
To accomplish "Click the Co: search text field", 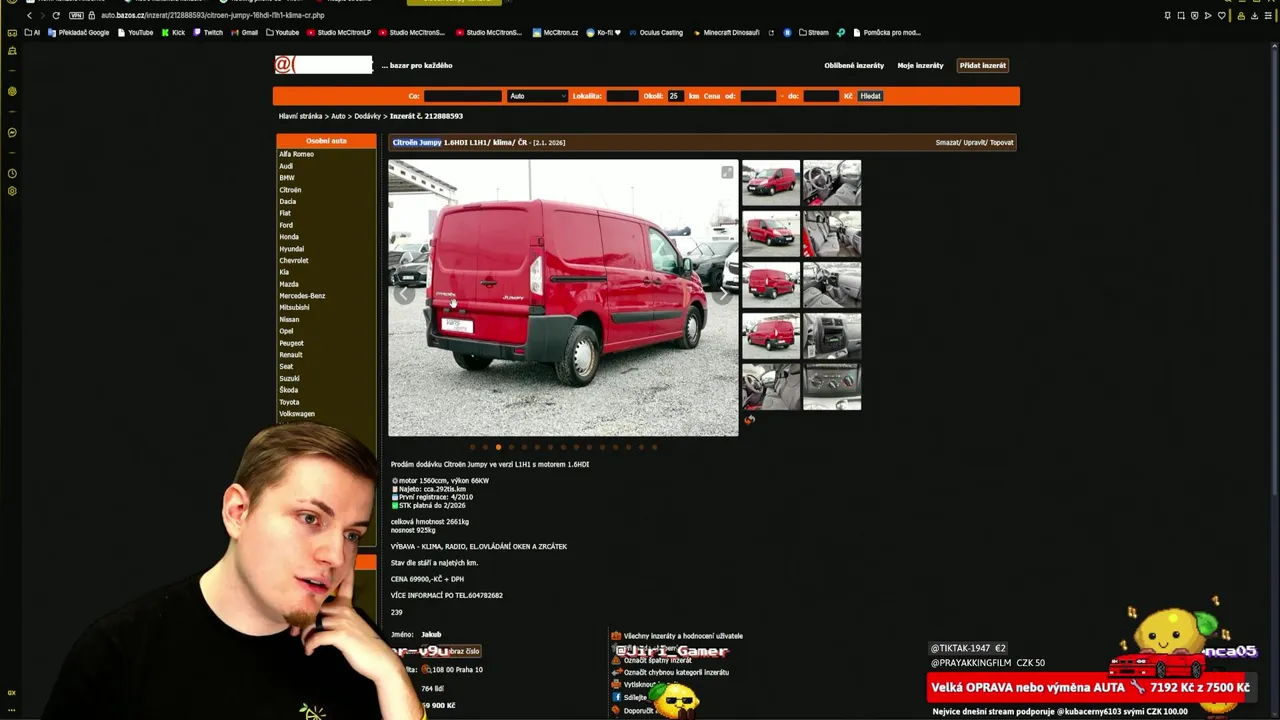I will point(462,96).
